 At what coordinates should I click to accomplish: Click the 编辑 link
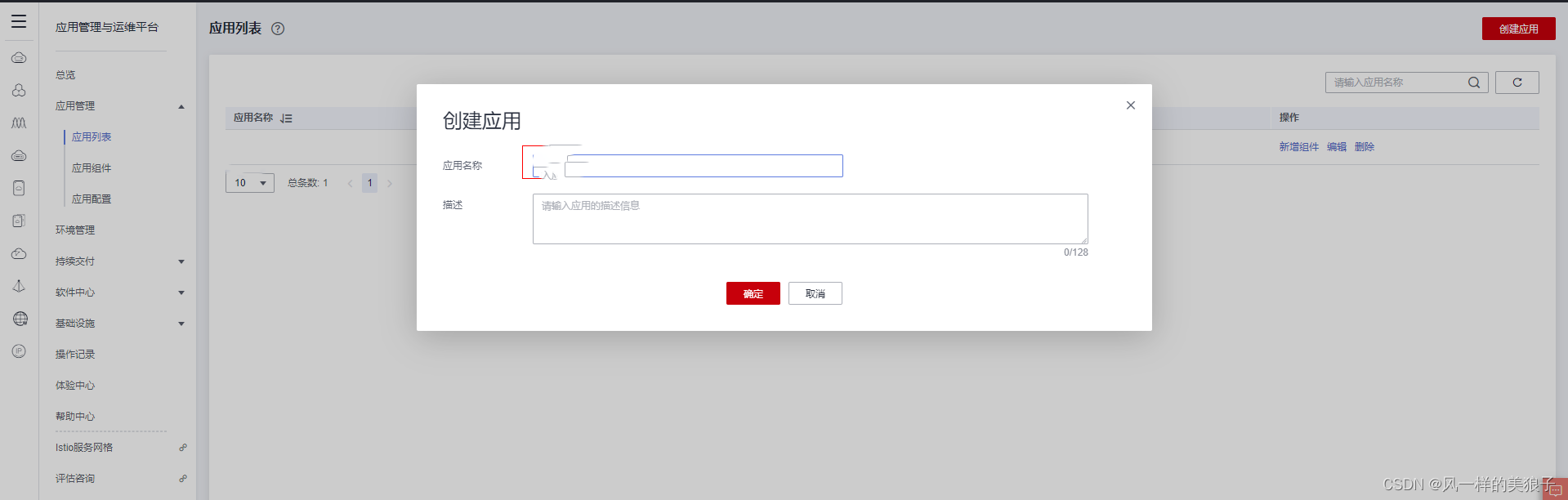point(1337,147)
